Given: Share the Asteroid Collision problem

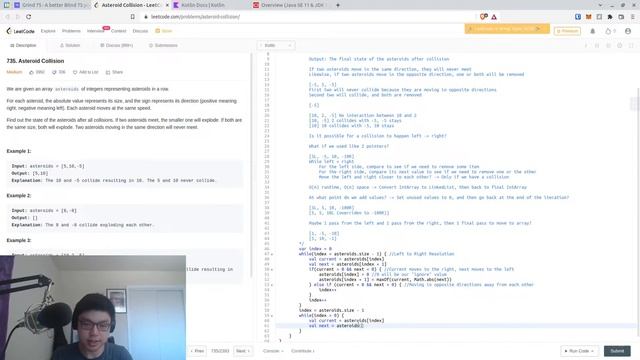Looking at the screenshot, I should tap(114, 72).
